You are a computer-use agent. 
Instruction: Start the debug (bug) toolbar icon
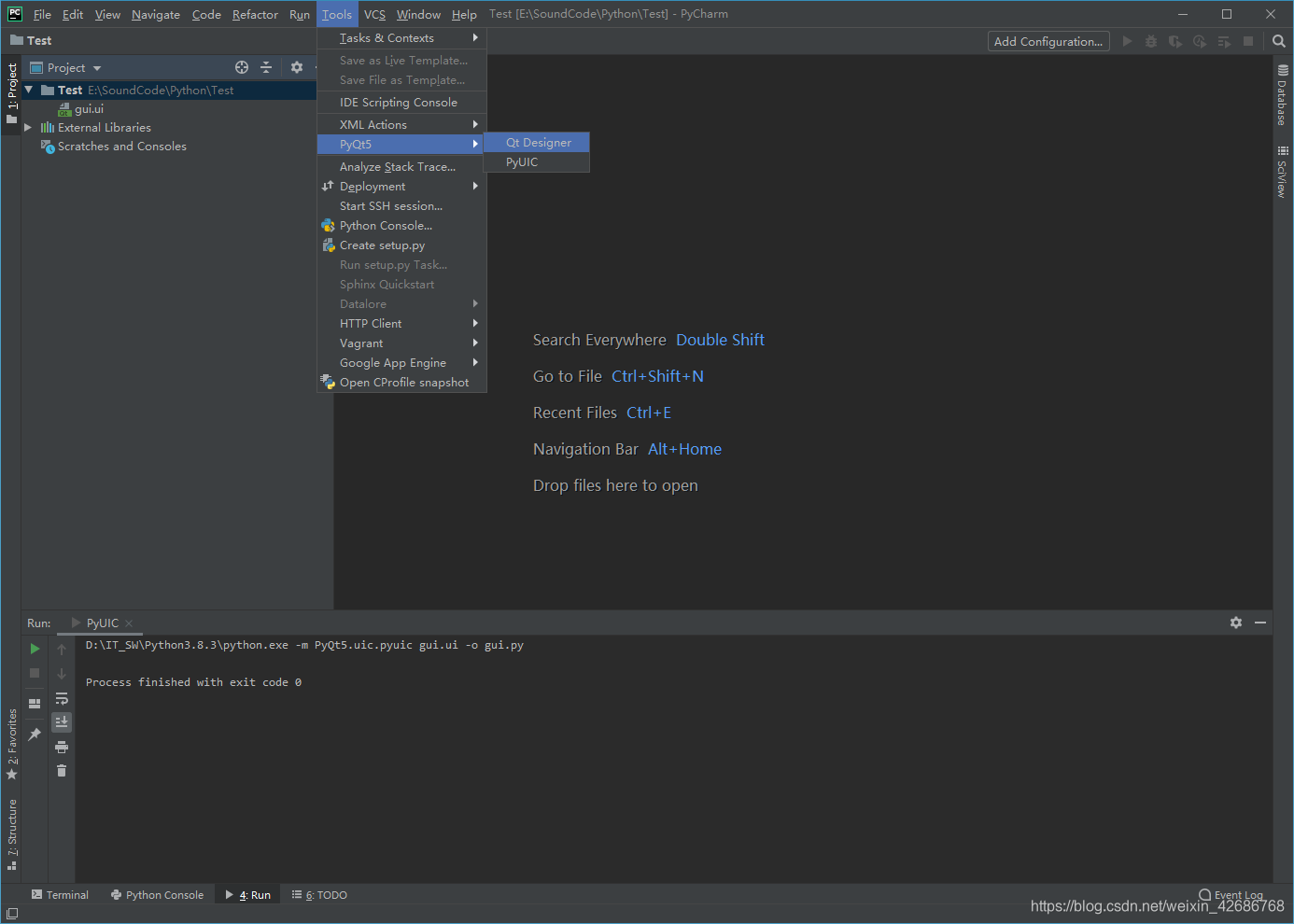click(x=1151, y=41)
